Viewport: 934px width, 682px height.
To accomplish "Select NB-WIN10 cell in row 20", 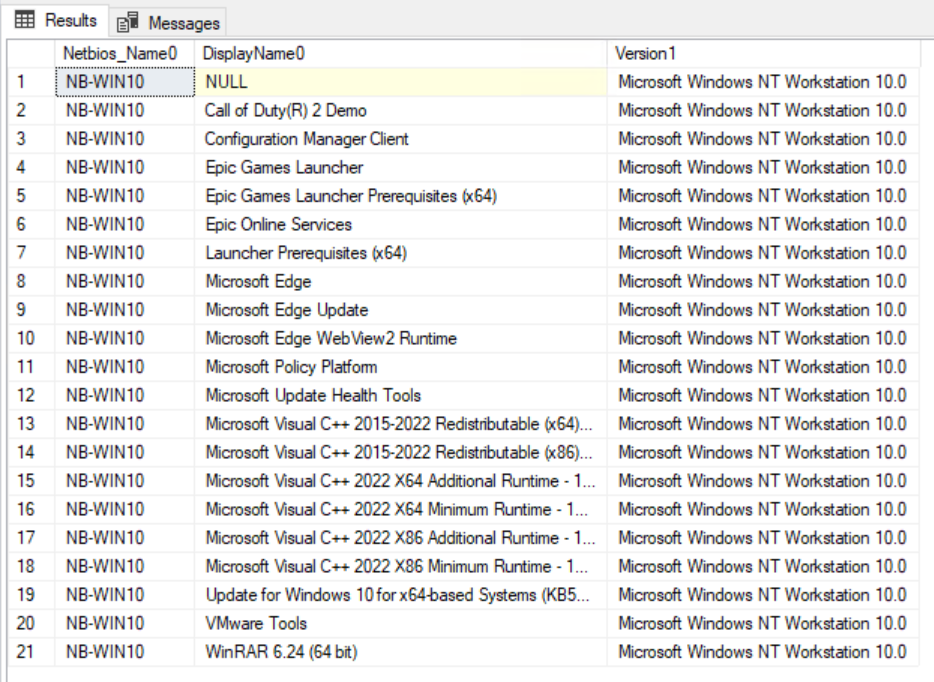I will [x=124, y=624].
